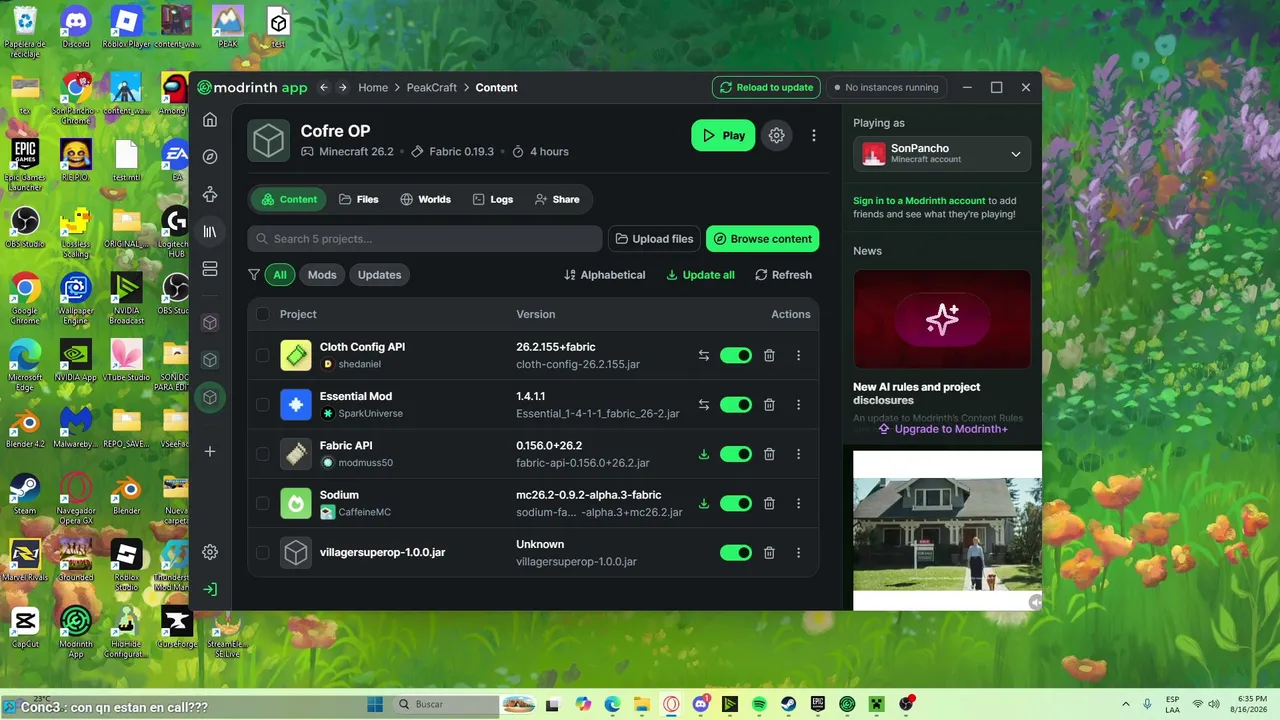Go forward using the breadcrumb forward arrow
This screenshot has height=720, width=1280.
(x=343, y=87)
